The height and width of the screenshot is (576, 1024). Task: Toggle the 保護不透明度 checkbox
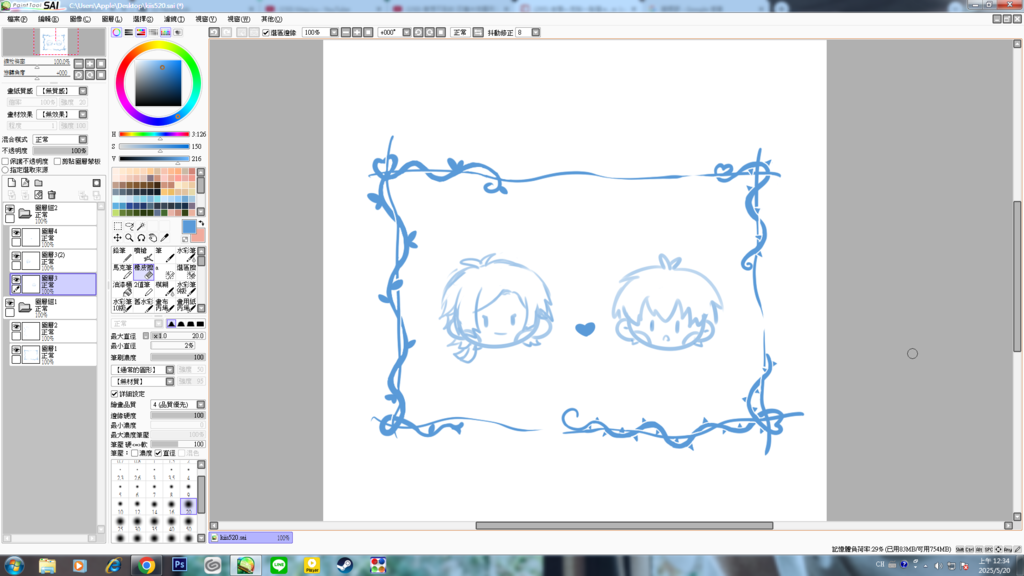tap(5, 161)
